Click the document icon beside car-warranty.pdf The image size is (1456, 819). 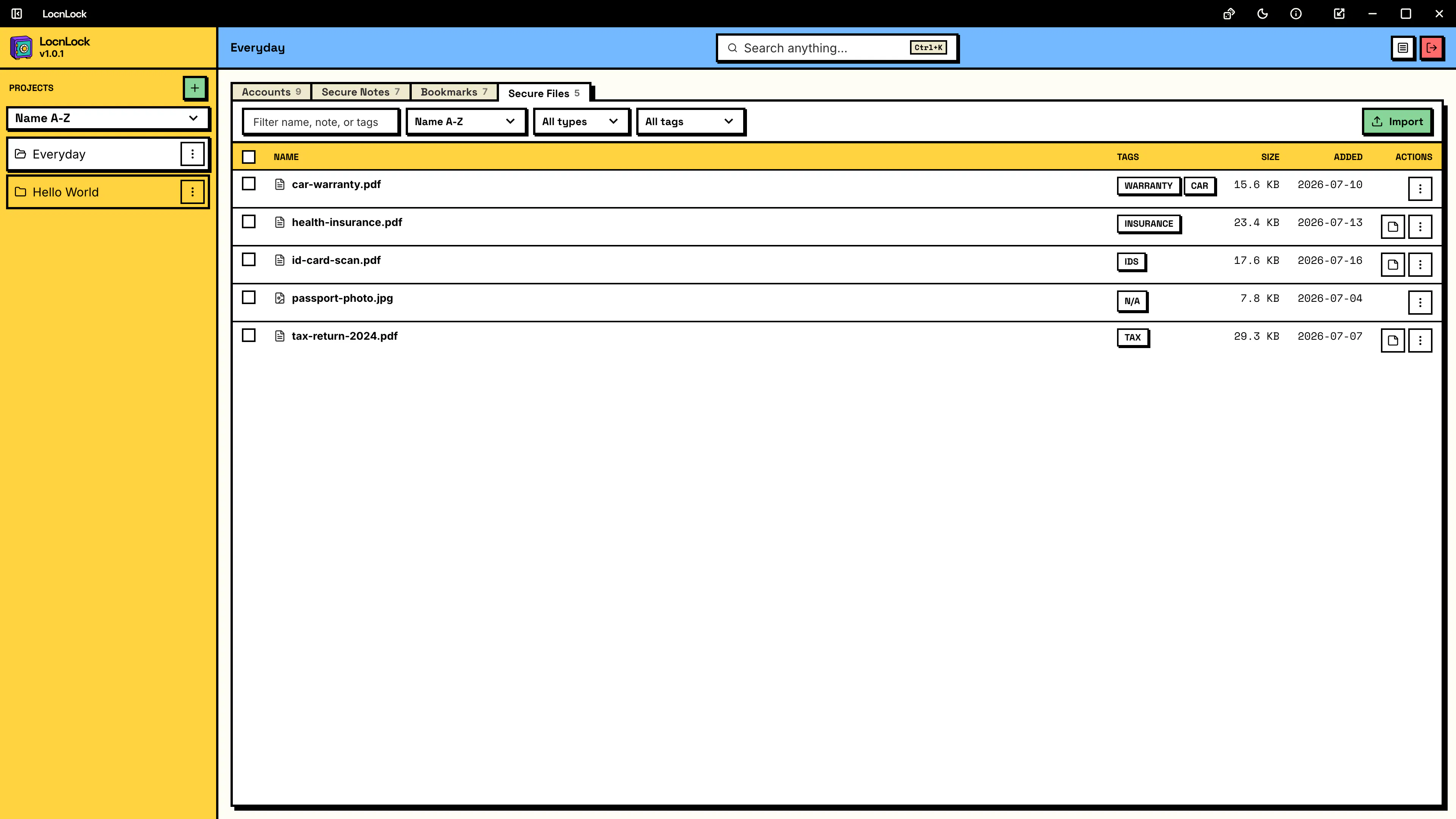pyautogui.click(x=279, y=184)
